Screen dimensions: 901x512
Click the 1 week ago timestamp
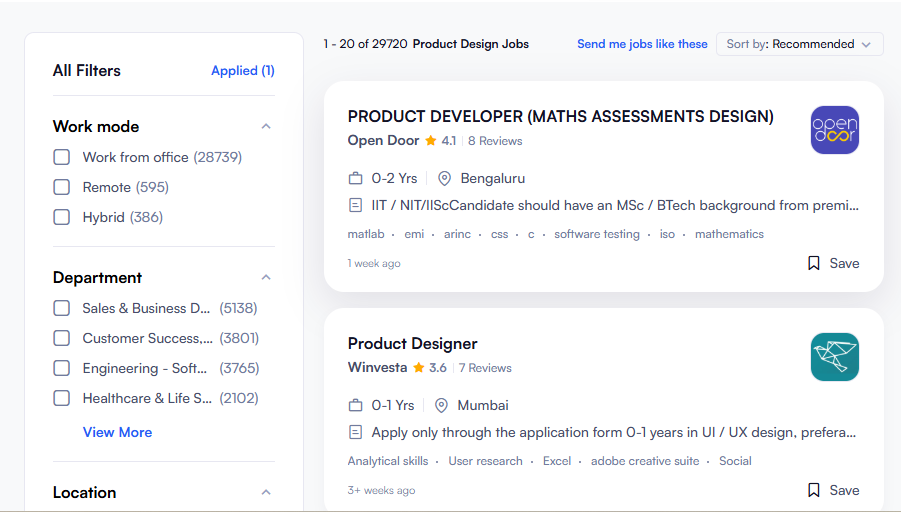(374, 263)
